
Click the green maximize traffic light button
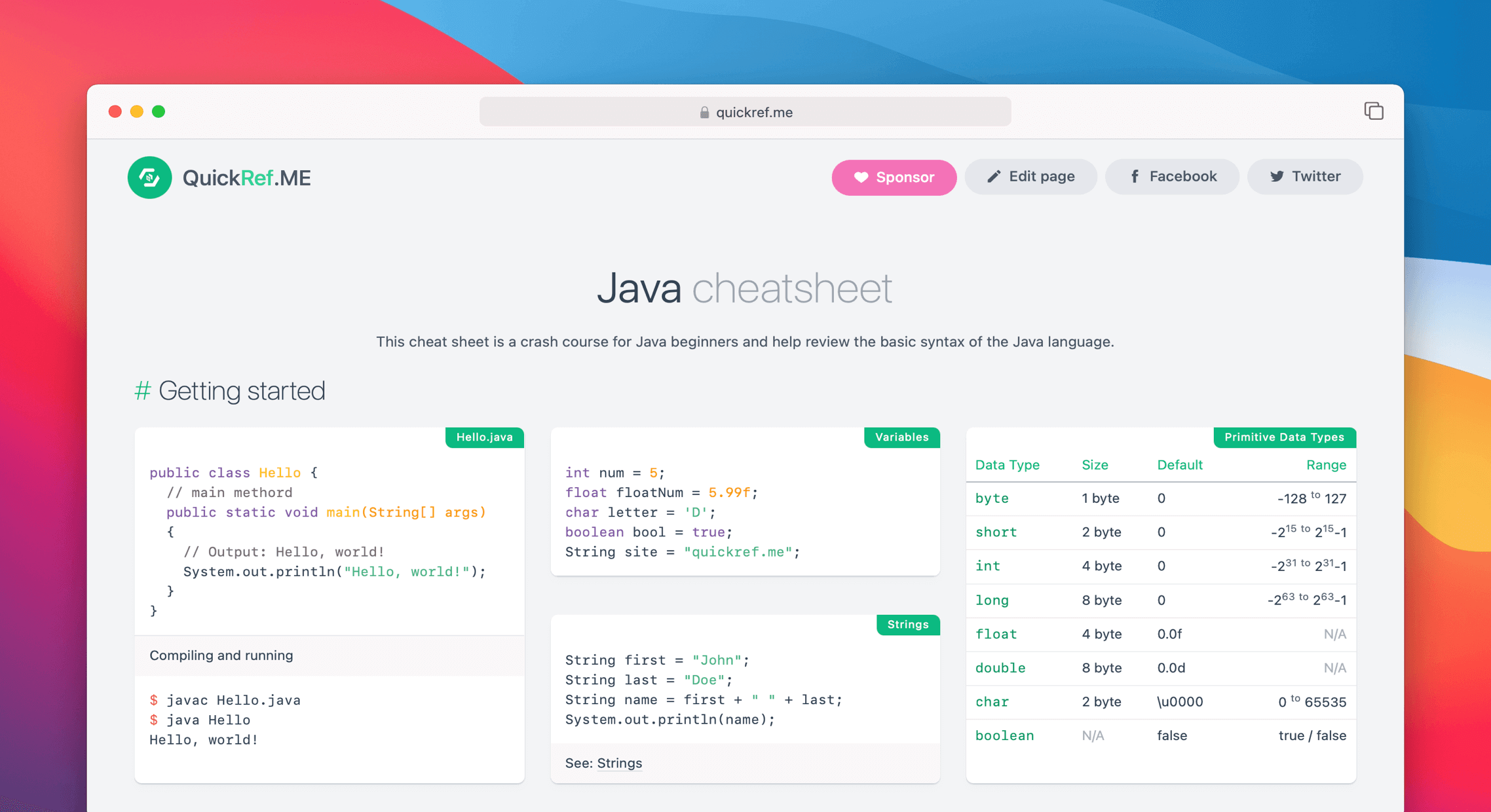pos(159,111)
